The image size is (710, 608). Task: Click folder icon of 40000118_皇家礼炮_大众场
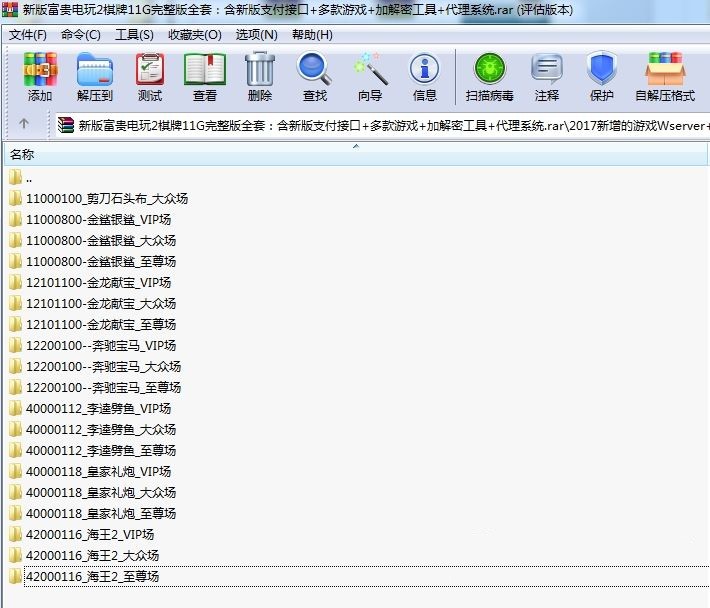[x=15, y=493]
